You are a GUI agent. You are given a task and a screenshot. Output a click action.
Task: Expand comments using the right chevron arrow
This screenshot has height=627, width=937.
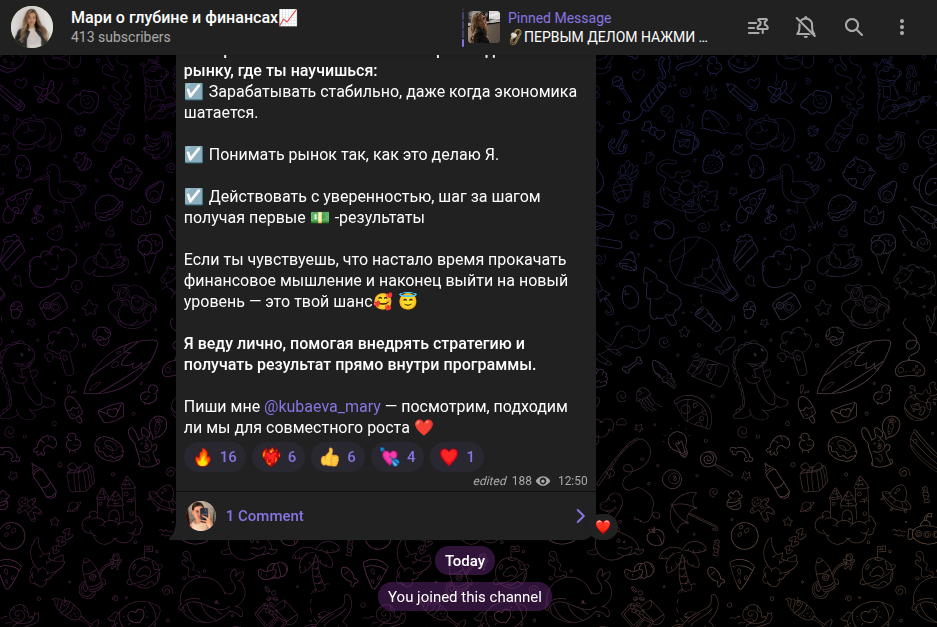point(580,516)
